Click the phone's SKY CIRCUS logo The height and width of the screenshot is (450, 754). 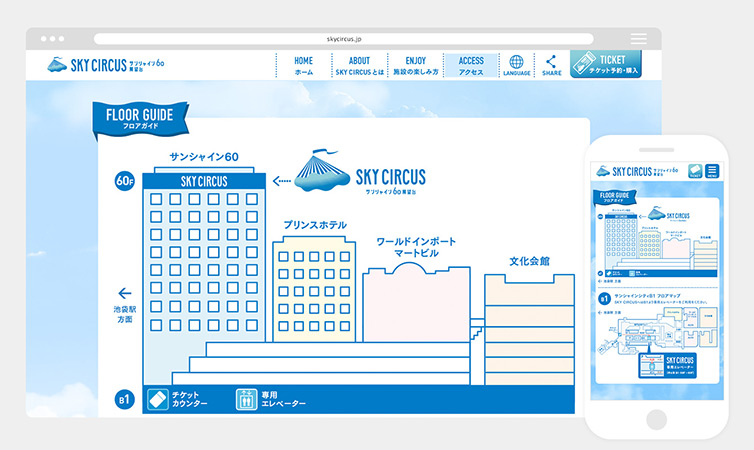[x=637, y=172]
